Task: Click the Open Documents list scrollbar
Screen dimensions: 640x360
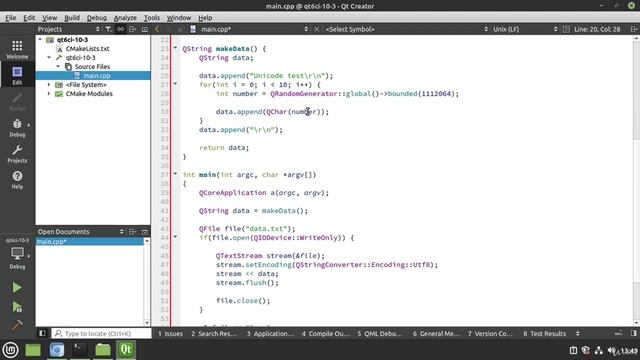Action: tap(147, 282)
